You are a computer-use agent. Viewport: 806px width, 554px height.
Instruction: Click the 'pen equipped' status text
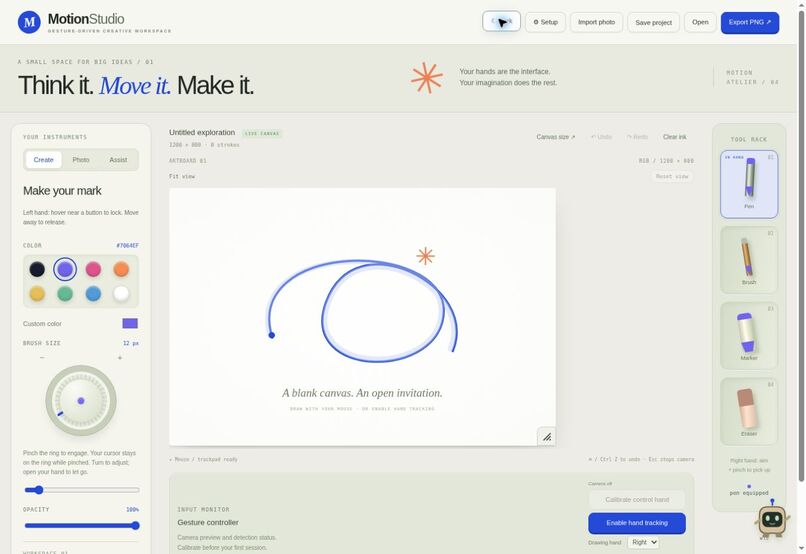pyautogui.click(x=749, y=493)
